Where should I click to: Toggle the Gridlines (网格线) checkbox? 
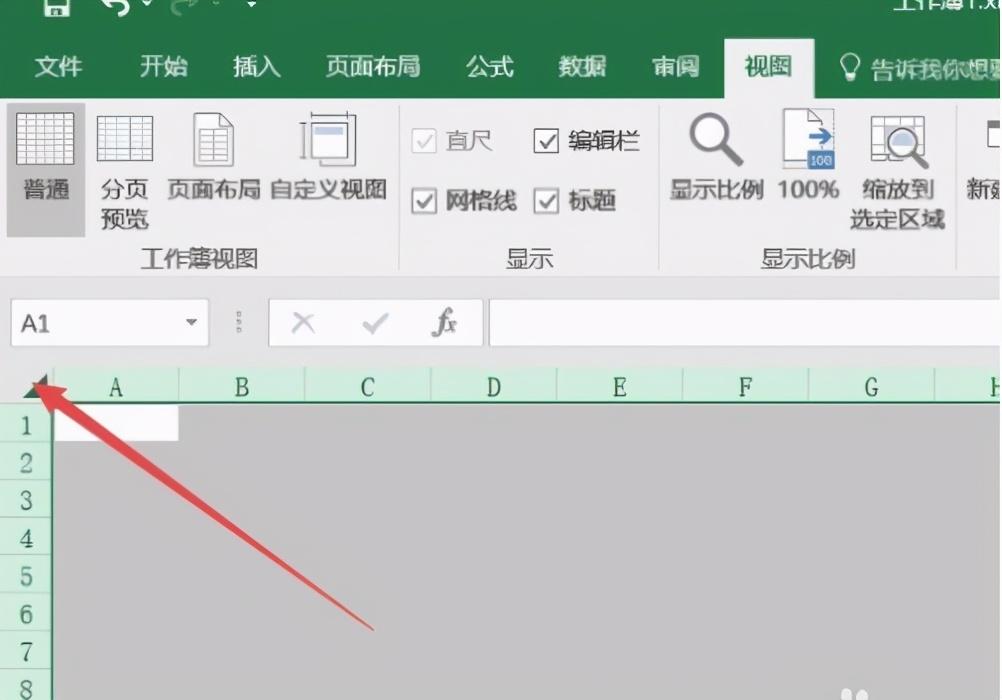coord(424,201)
